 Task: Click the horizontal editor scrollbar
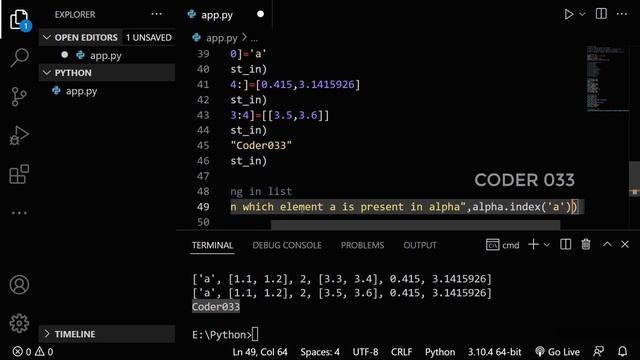coord(416,225)
